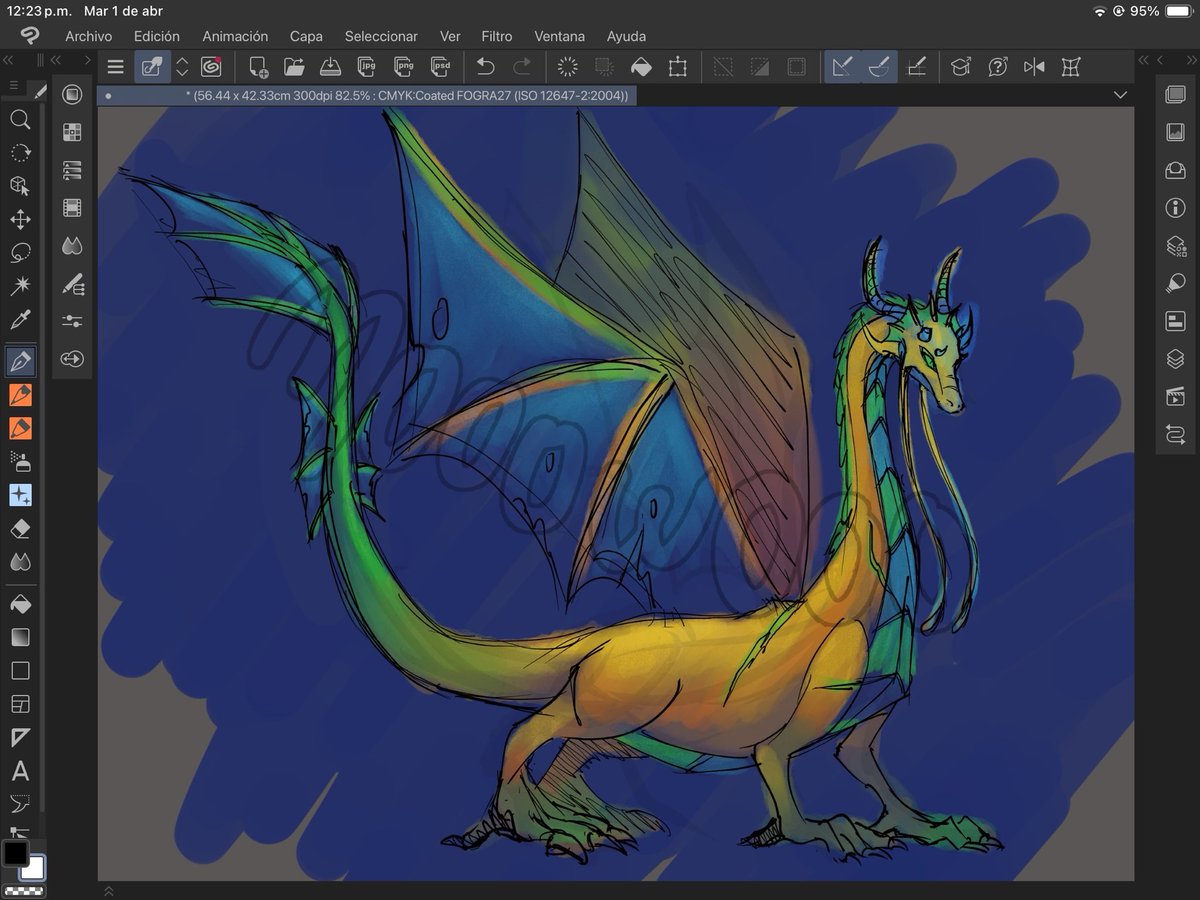
Task: Open the Filtro menu
Action: point(497,36)
